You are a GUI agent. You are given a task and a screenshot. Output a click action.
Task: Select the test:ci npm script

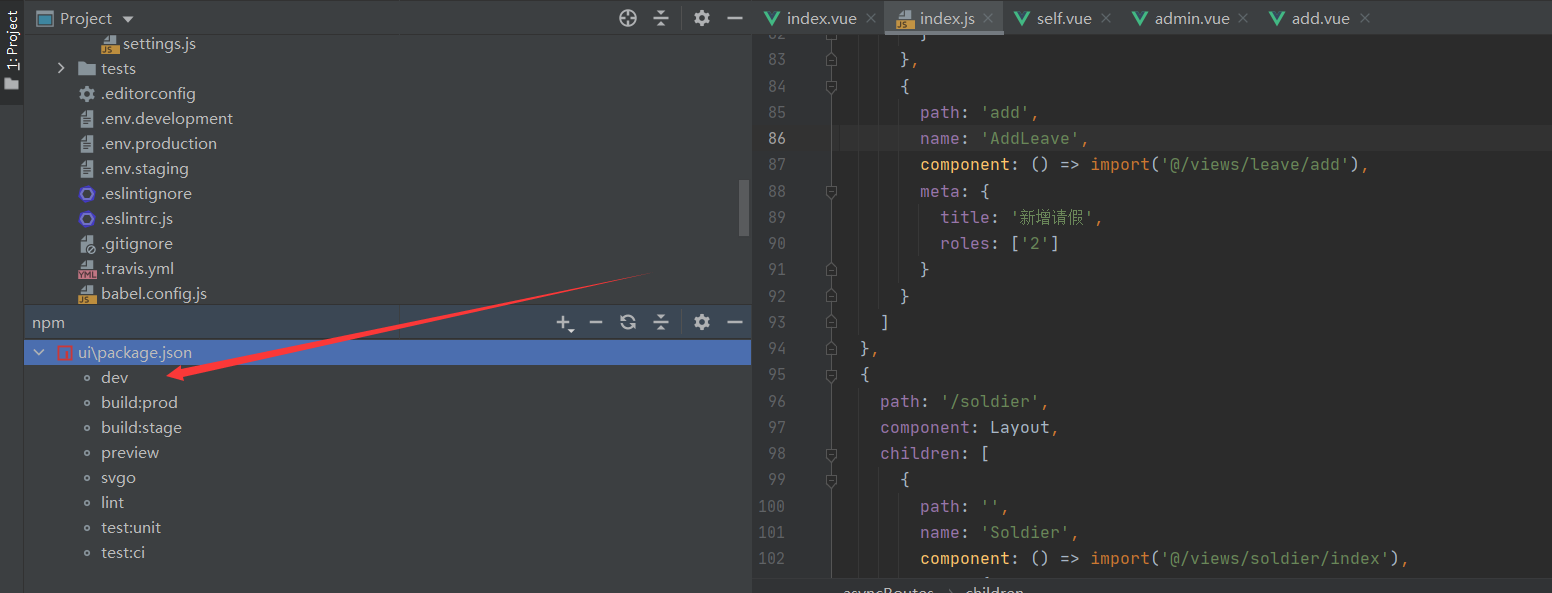(x=123, y=552)
